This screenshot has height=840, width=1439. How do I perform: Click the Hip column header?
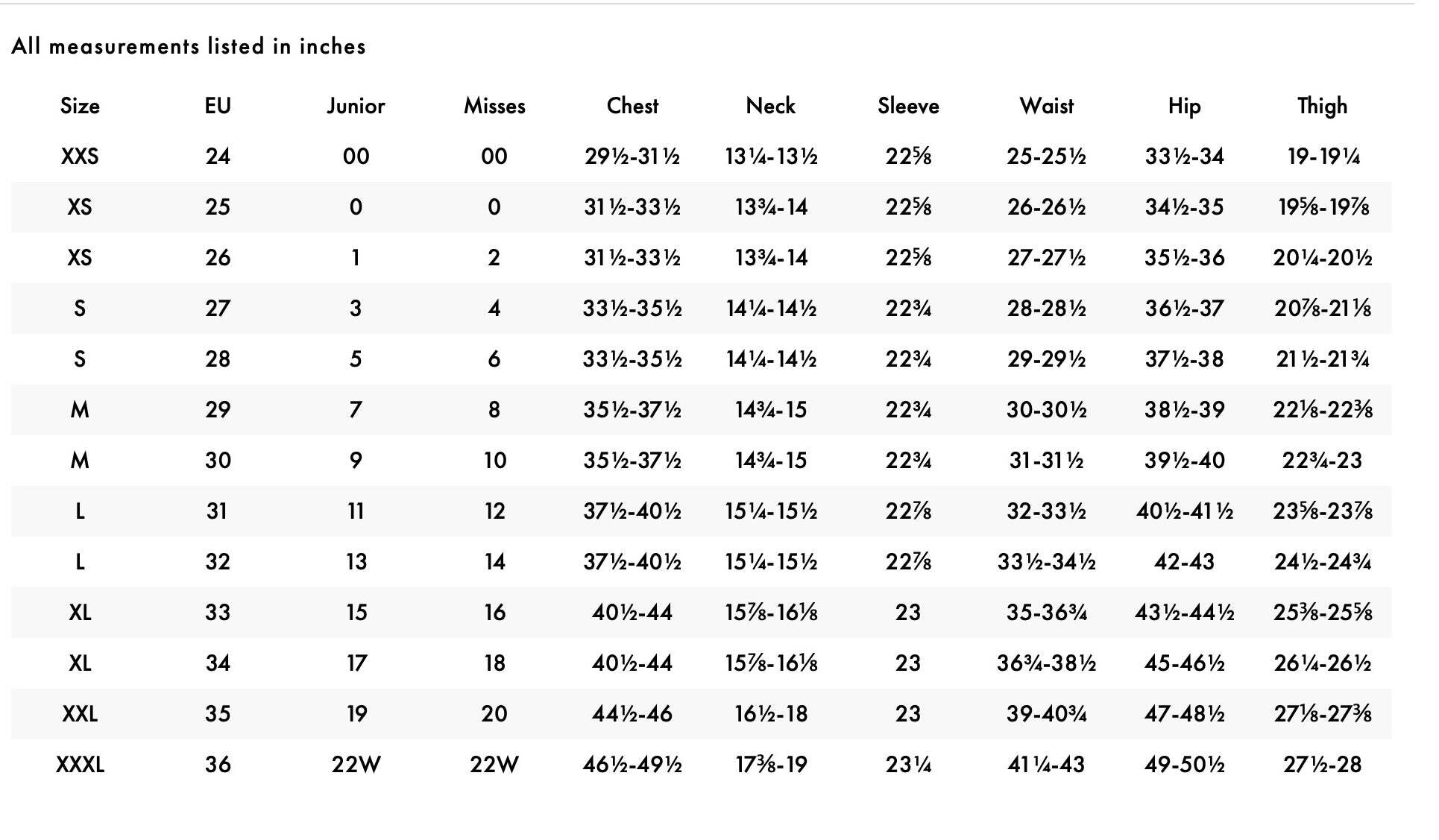1184,106
